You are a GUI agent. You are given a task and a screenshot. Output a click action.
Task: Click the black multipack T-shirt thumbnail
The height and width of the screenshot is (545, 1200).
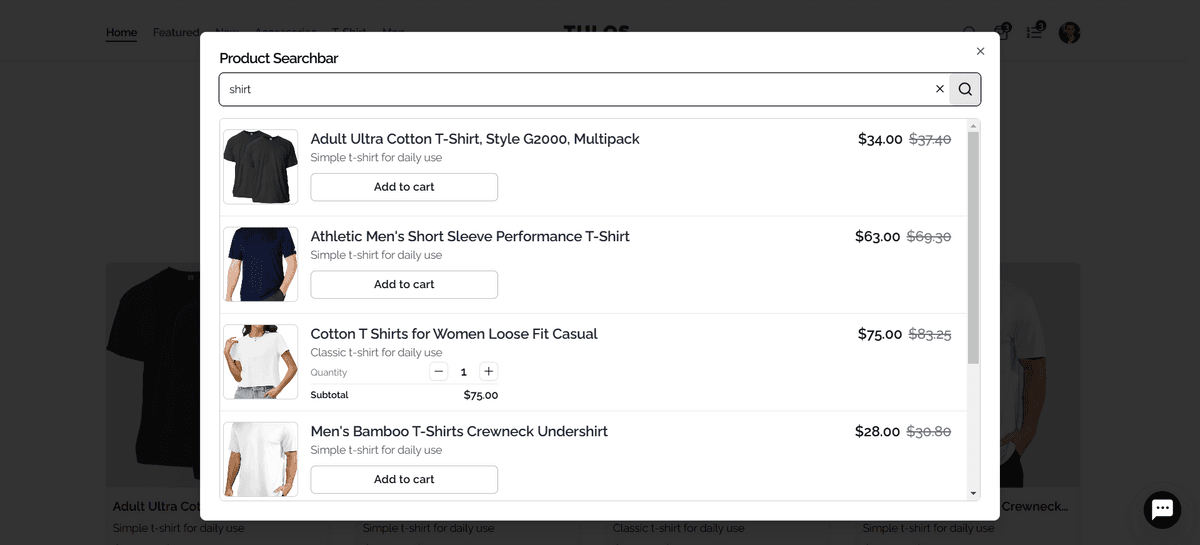(x=260, y=166)
